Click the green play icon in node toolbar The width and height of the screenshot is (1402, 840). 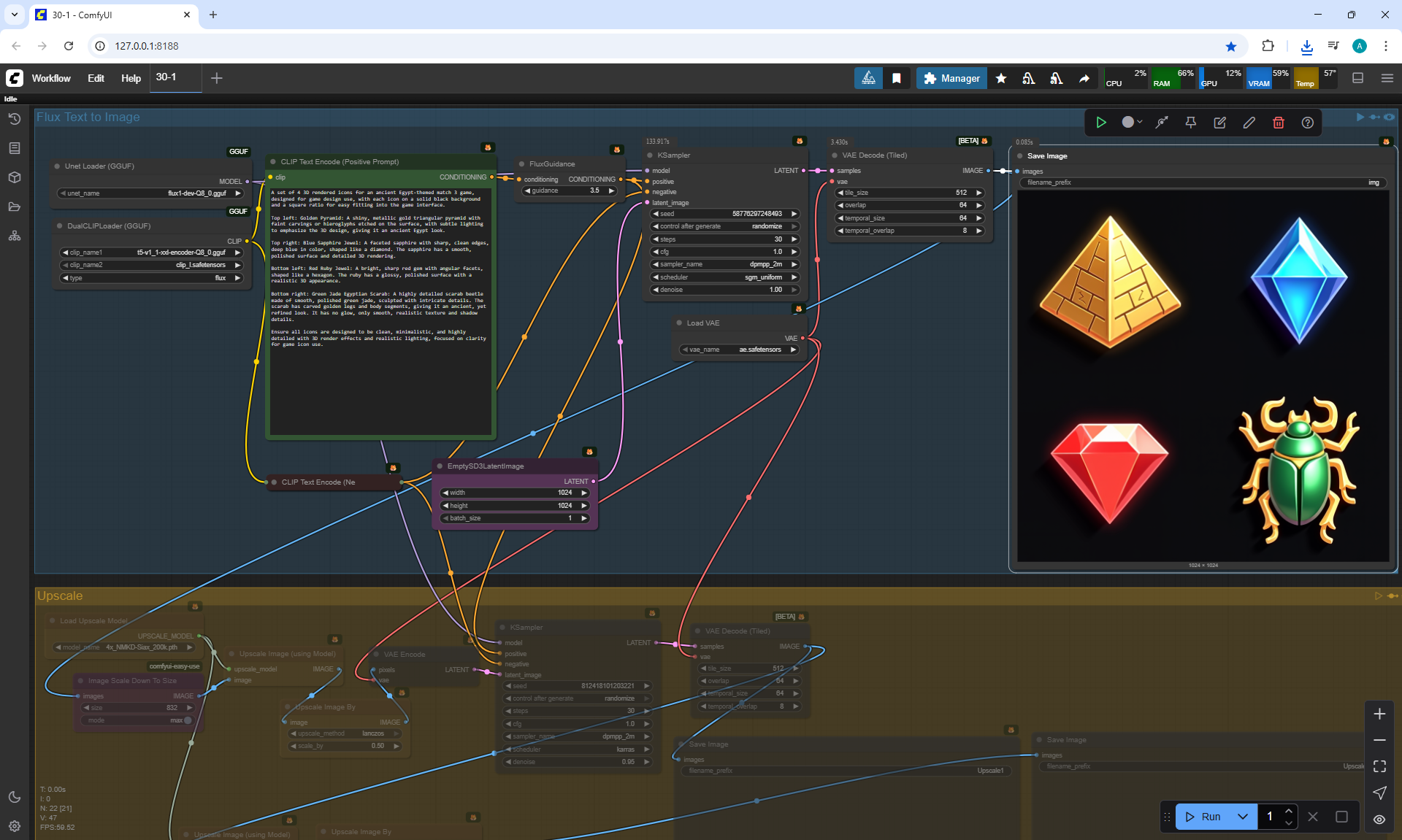1101,123
